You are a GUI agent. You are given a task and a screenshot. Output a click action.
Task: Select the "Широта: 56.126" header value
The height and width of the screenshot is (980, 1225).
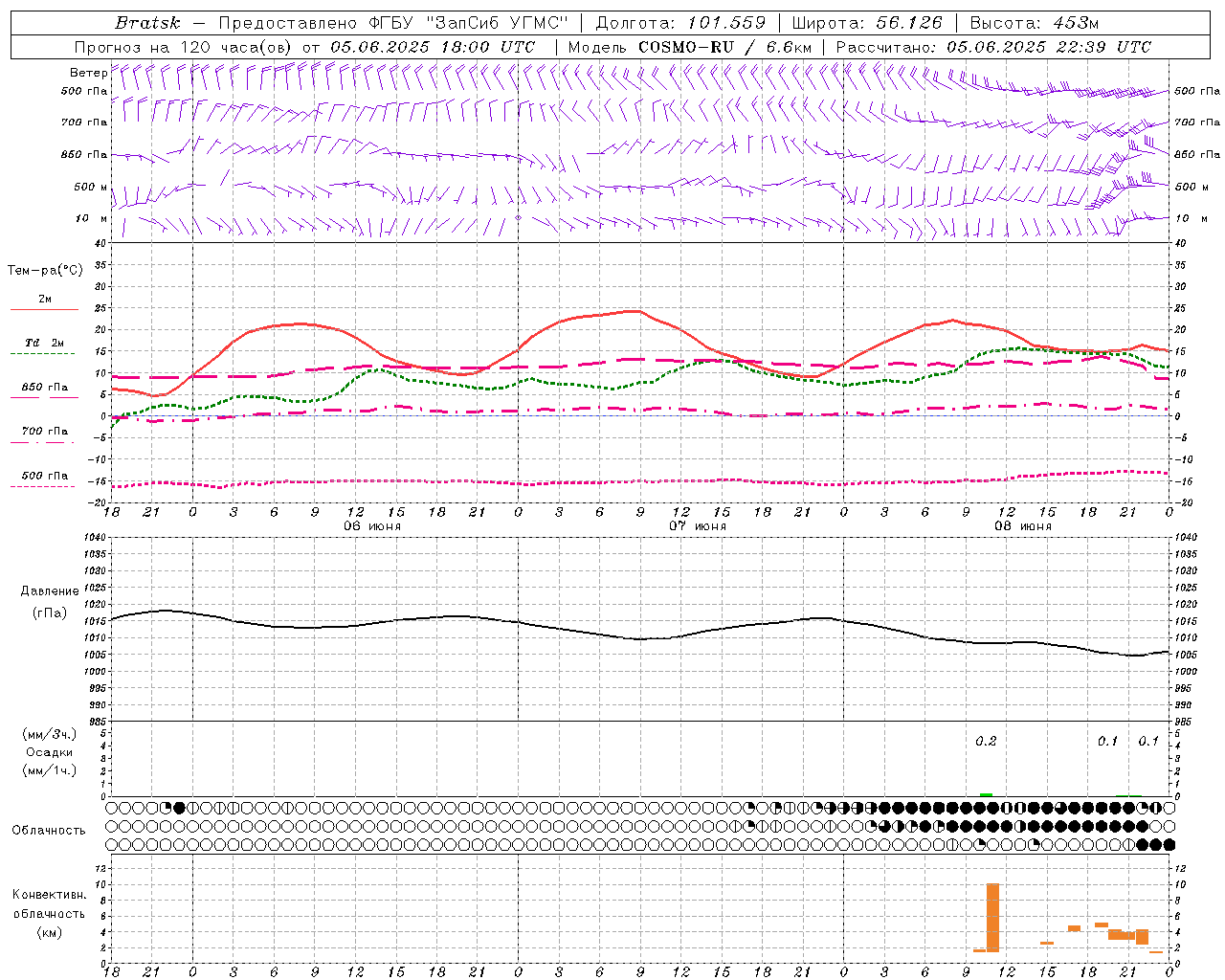[x=868, y=23]
